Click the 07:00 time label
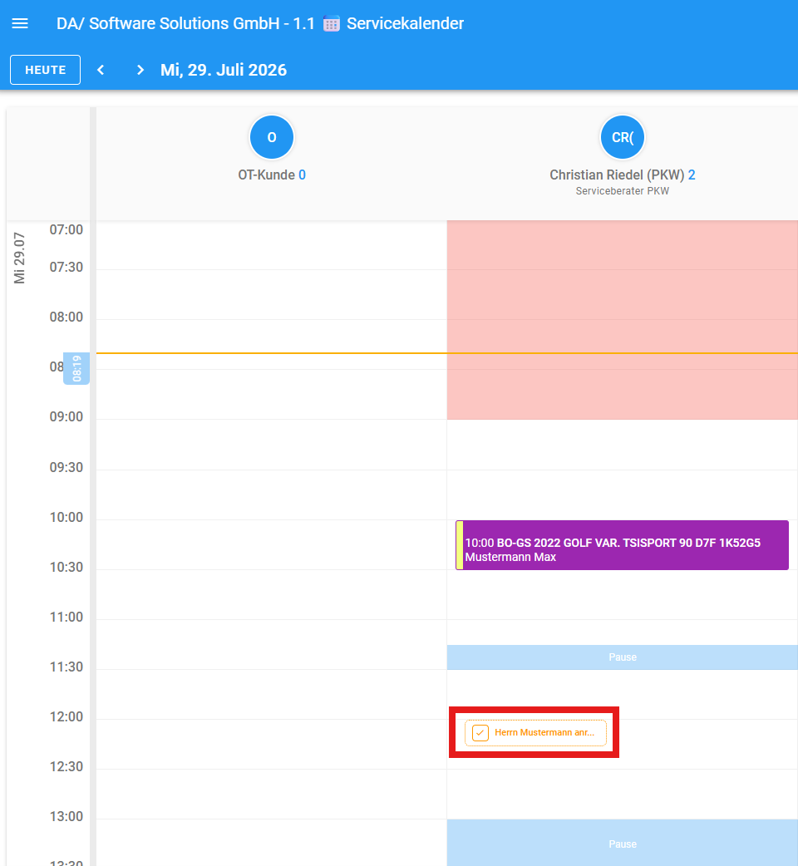798x866 pixels. 66,230
